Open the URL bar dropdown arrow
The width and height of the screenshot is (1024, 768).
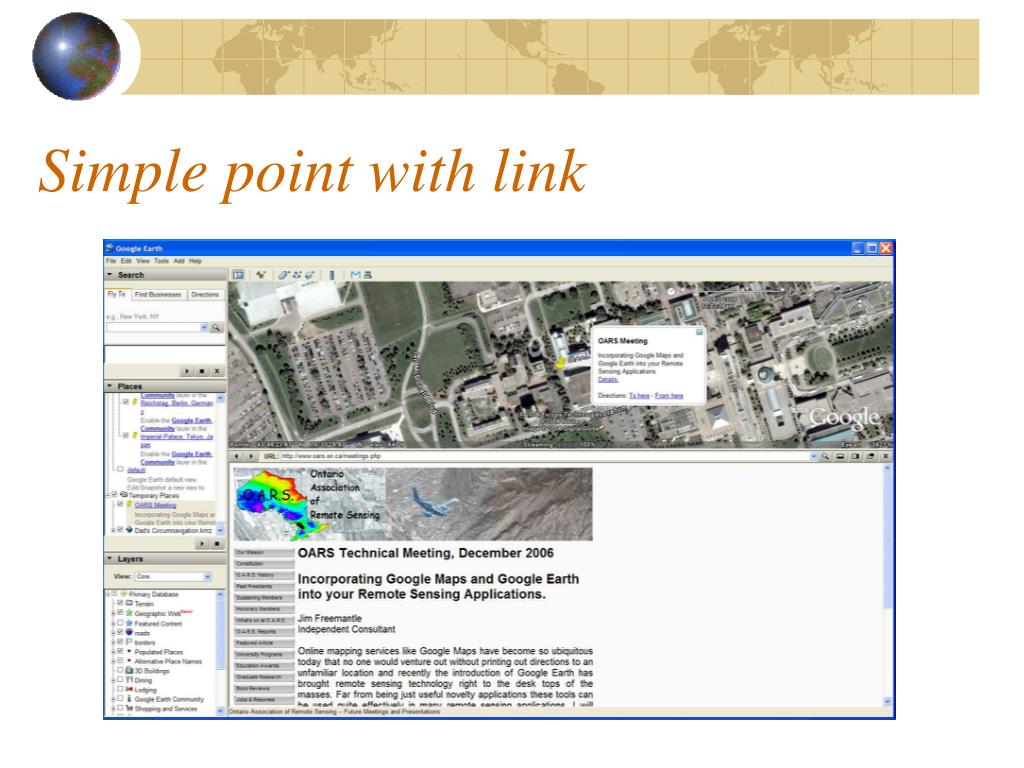tap(814, 456)
